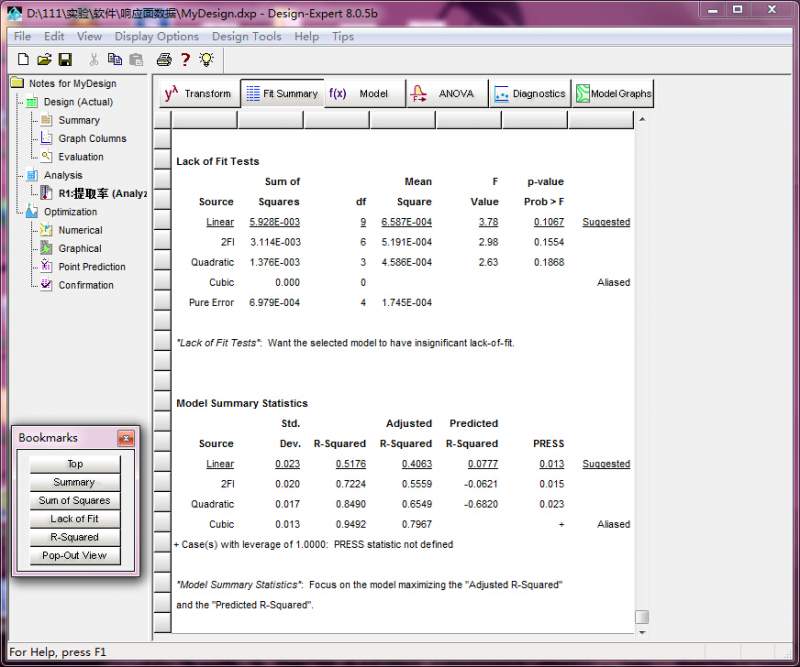Go to the Diagnostics tab
Viewport: 800px width, 667px height.
point(529,94)
